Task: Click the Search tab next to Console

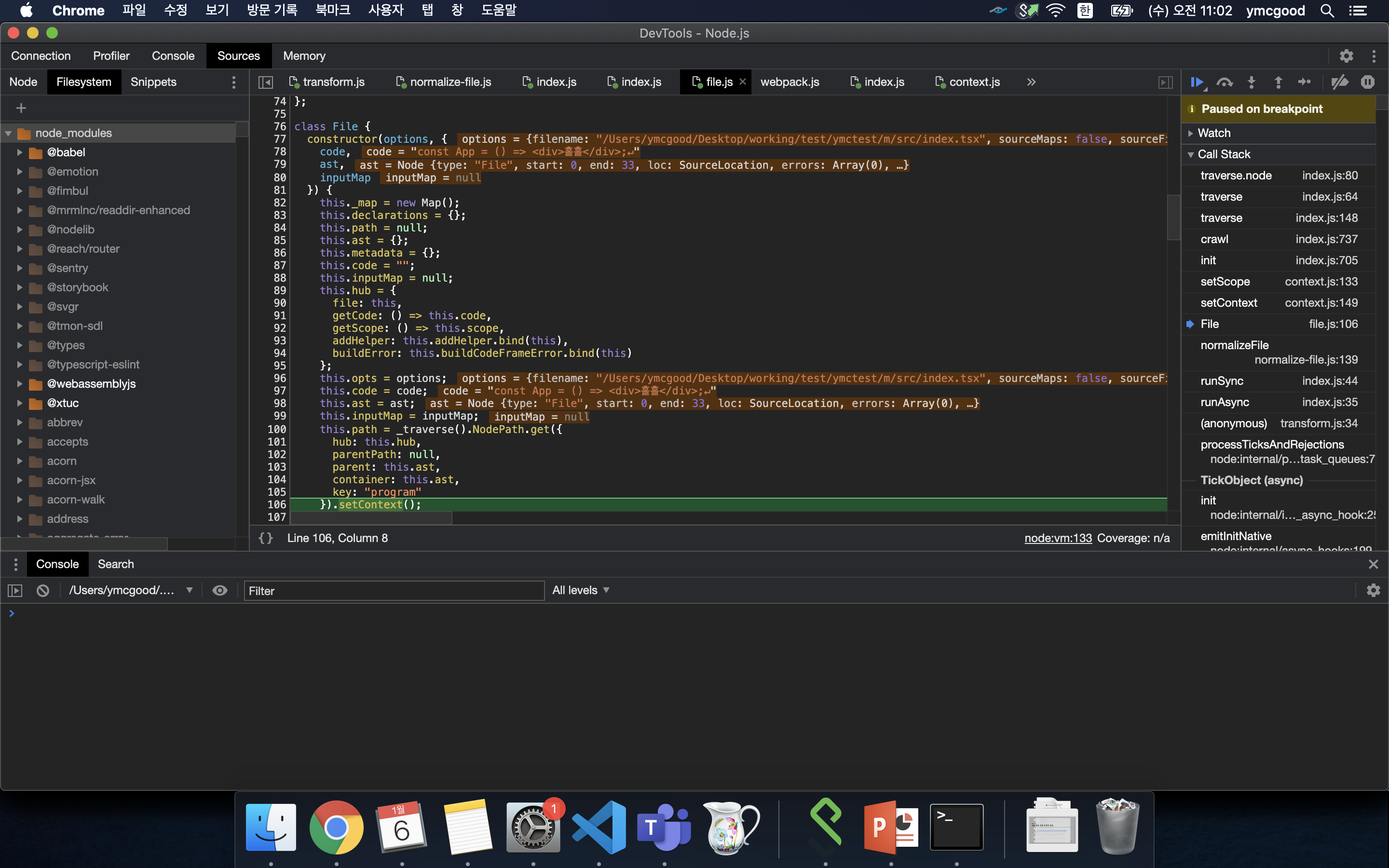Action: (116, 564)
